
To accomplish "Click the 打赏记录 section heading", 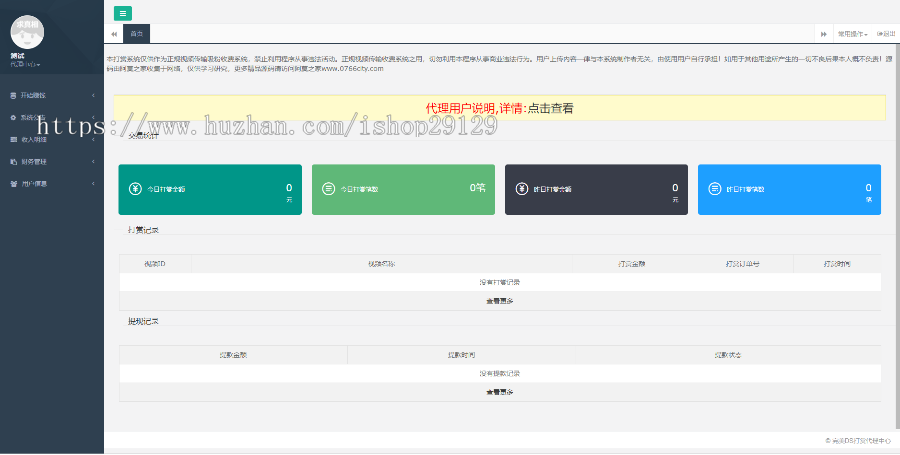I will click(x=143, y=230).
